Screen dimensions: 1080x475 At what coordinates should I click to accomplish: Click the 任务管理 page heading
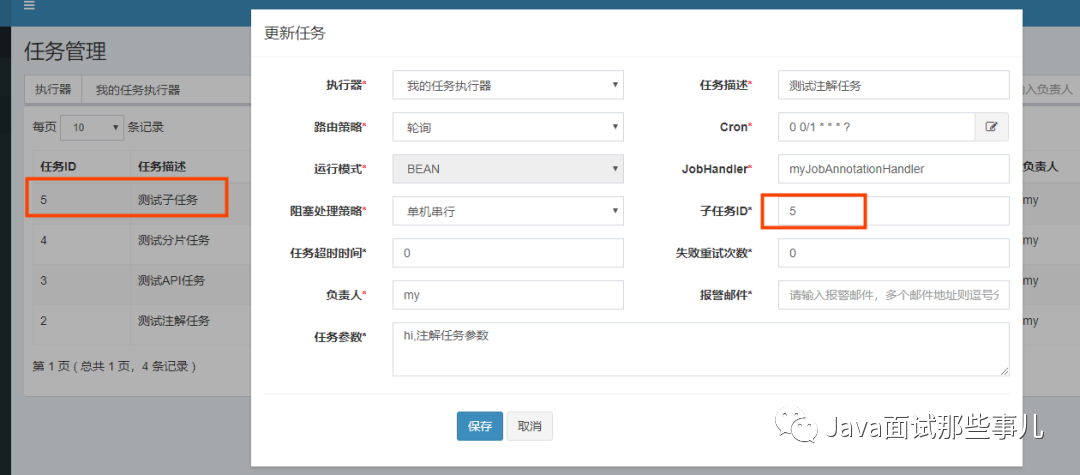pos(65,50)
